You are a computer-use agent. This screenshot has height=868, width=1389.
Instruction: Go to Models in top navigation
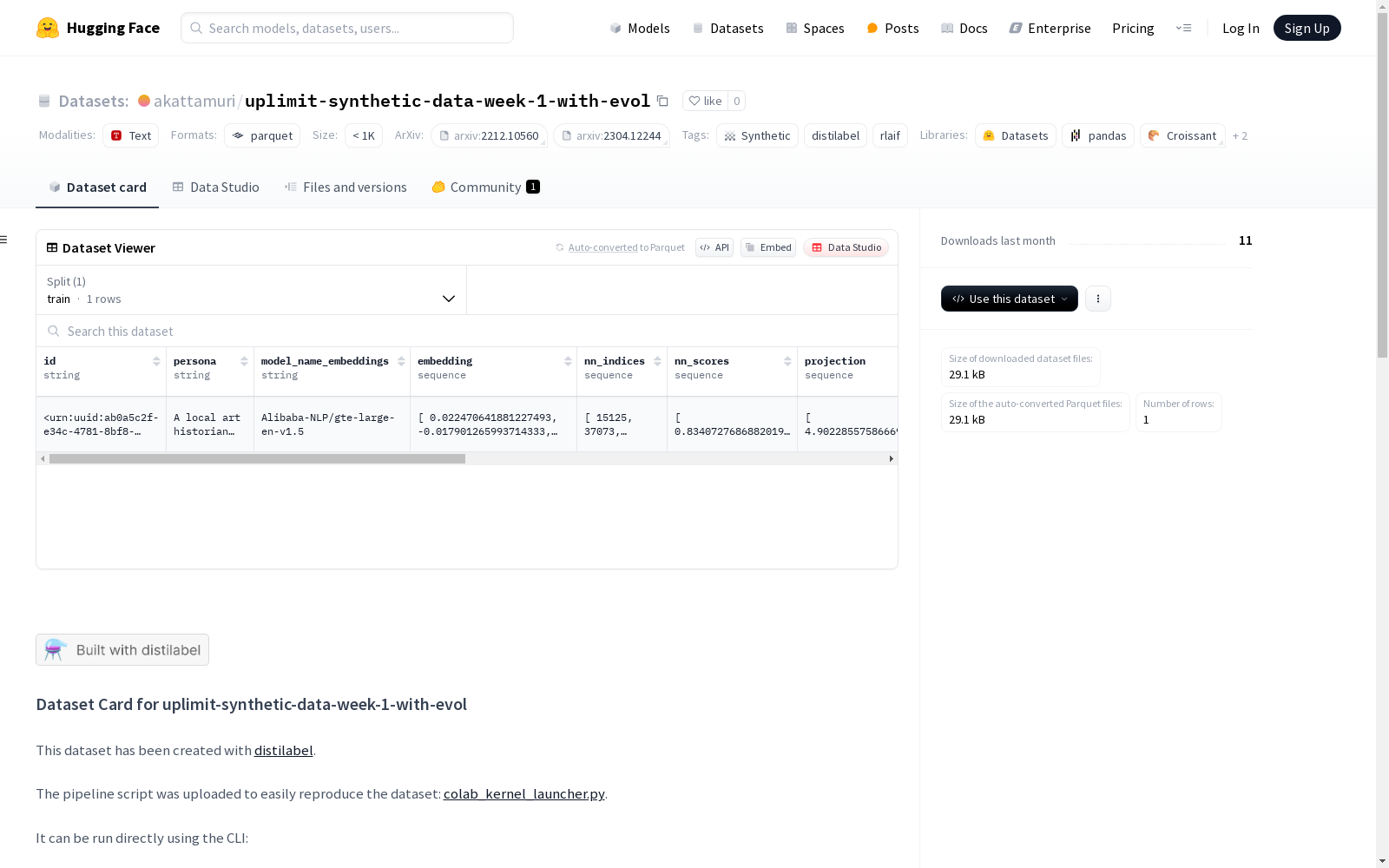tap(640, 28)
